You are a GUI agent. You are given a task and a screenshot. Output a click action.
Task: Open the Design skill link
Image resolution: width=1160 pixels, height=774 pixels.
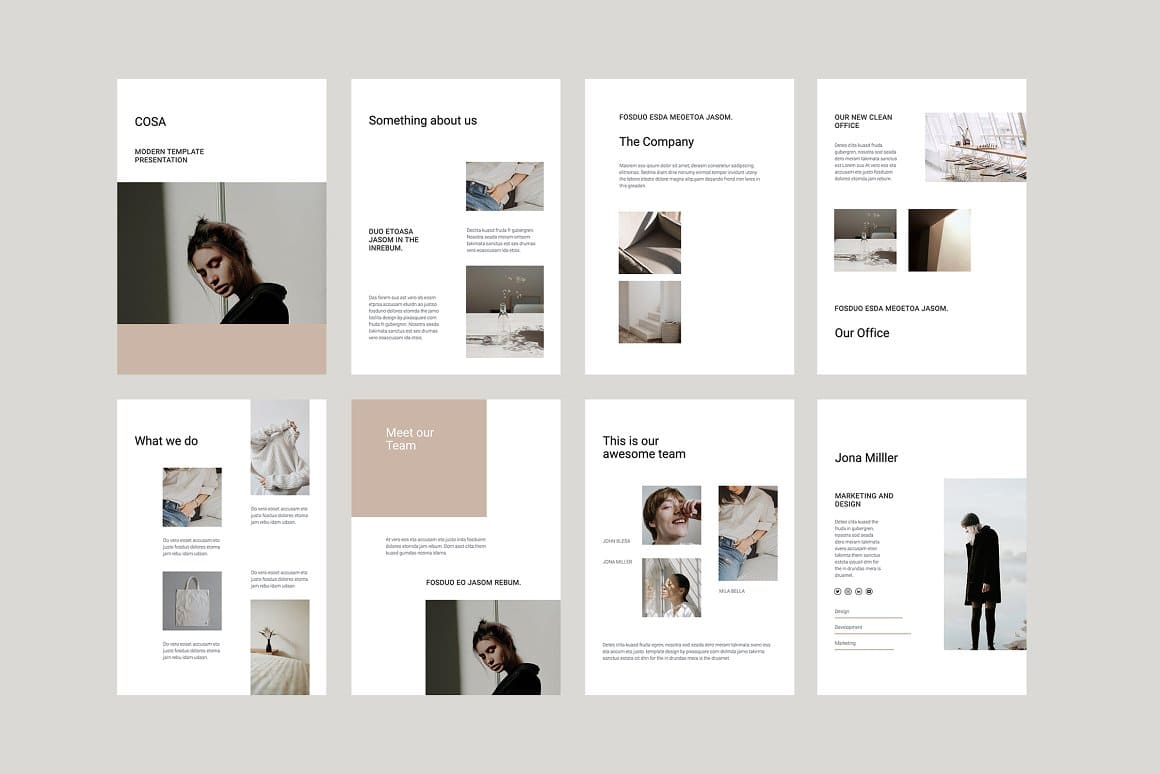coord(843,610)
